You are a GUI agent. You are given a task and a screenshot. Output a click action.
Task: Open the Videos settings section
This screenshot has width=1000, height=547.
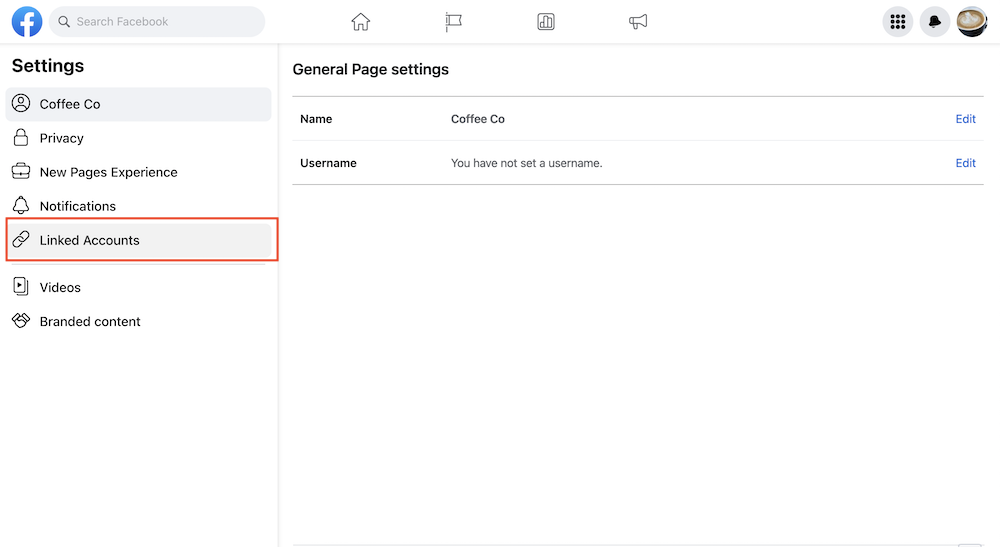coord(138,288)
